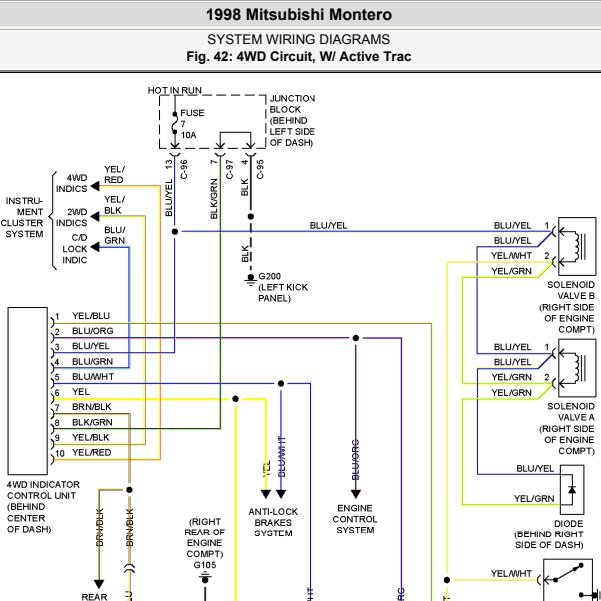Select the "G200 (LEFT KICK PANEL)" label
The image size is (601, 601).
tap(283, 287)
